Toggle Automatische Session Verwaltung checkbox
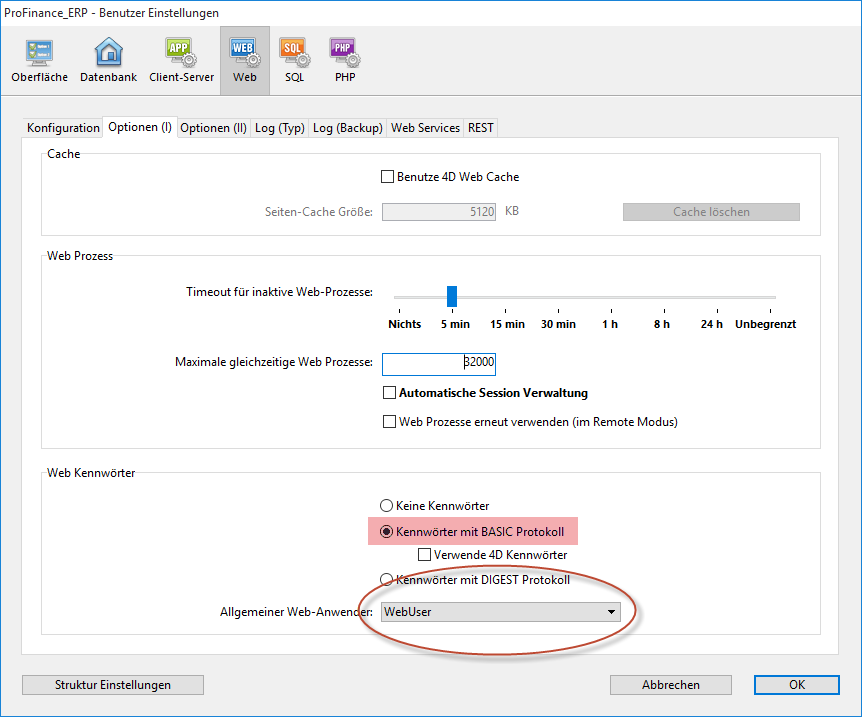This screenshot has width=862, height=717. point(391,393)
